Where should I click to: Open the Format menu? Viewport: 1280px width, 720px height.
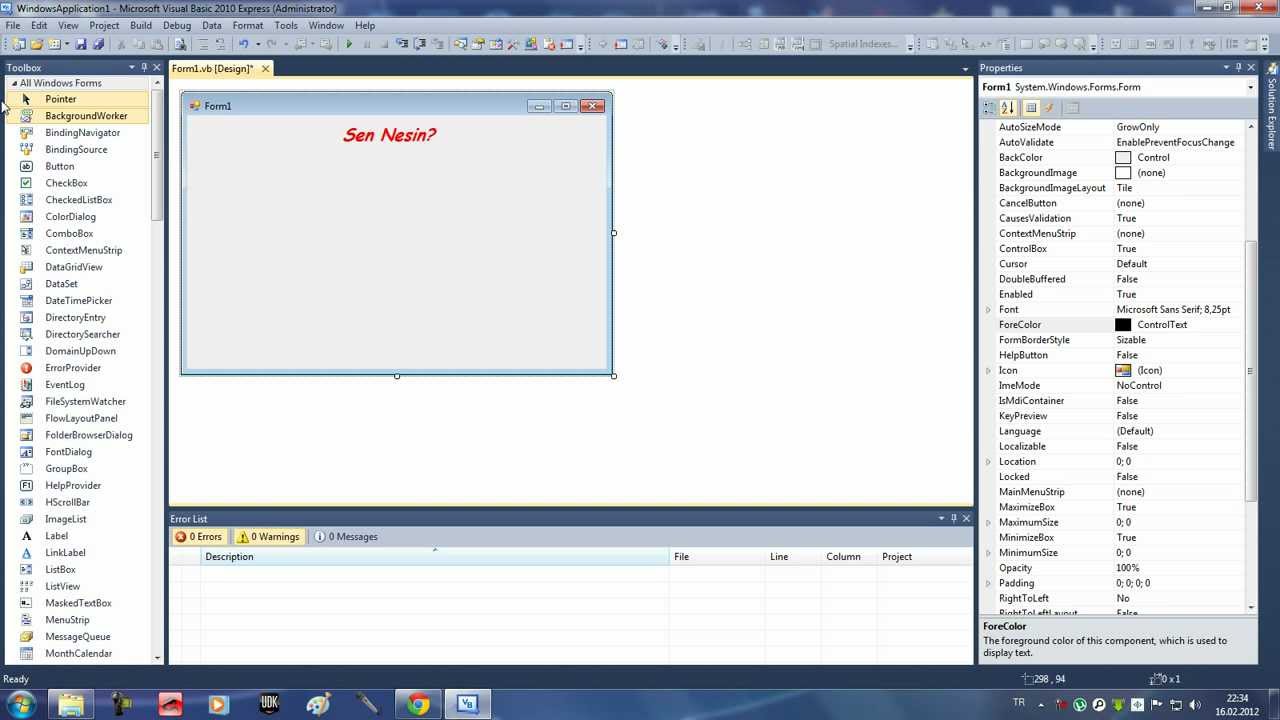click(248, 25)
